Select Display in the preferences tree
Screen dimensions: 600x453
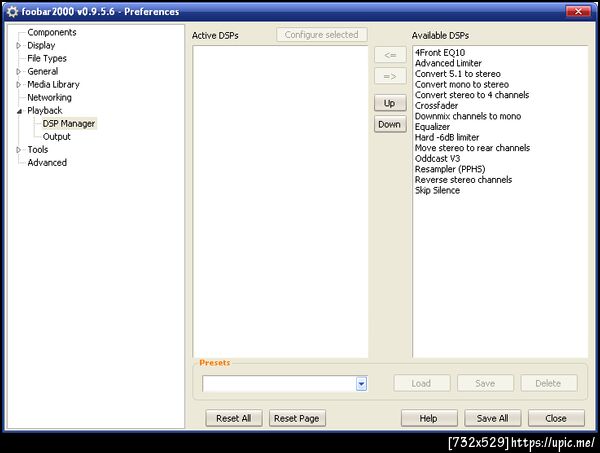click(x=41, y=46)
